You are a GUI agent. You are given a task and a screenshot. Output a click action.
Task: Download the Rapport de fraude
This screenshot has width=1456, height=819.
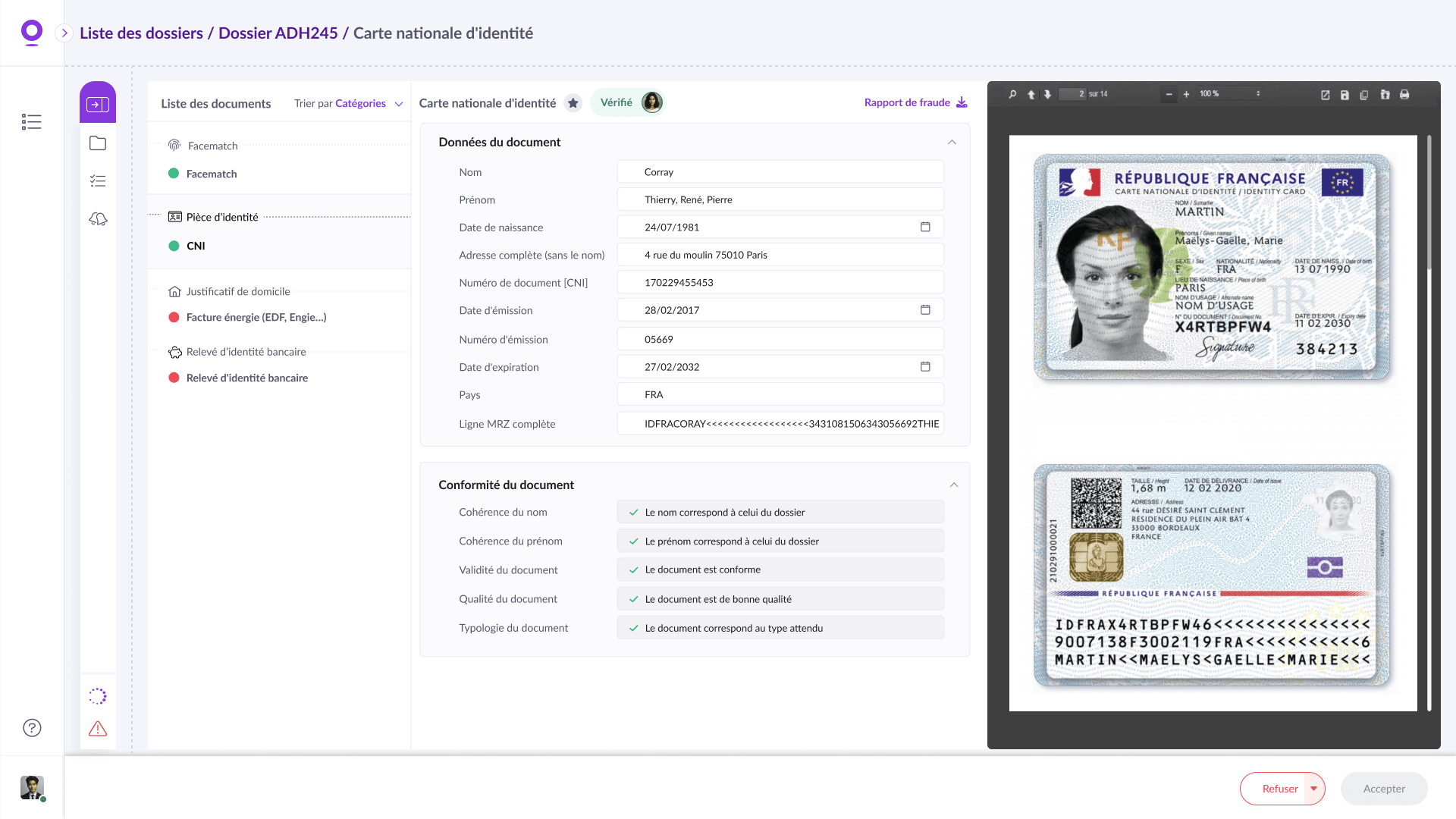pyautogui.click(x=915, y=102)
